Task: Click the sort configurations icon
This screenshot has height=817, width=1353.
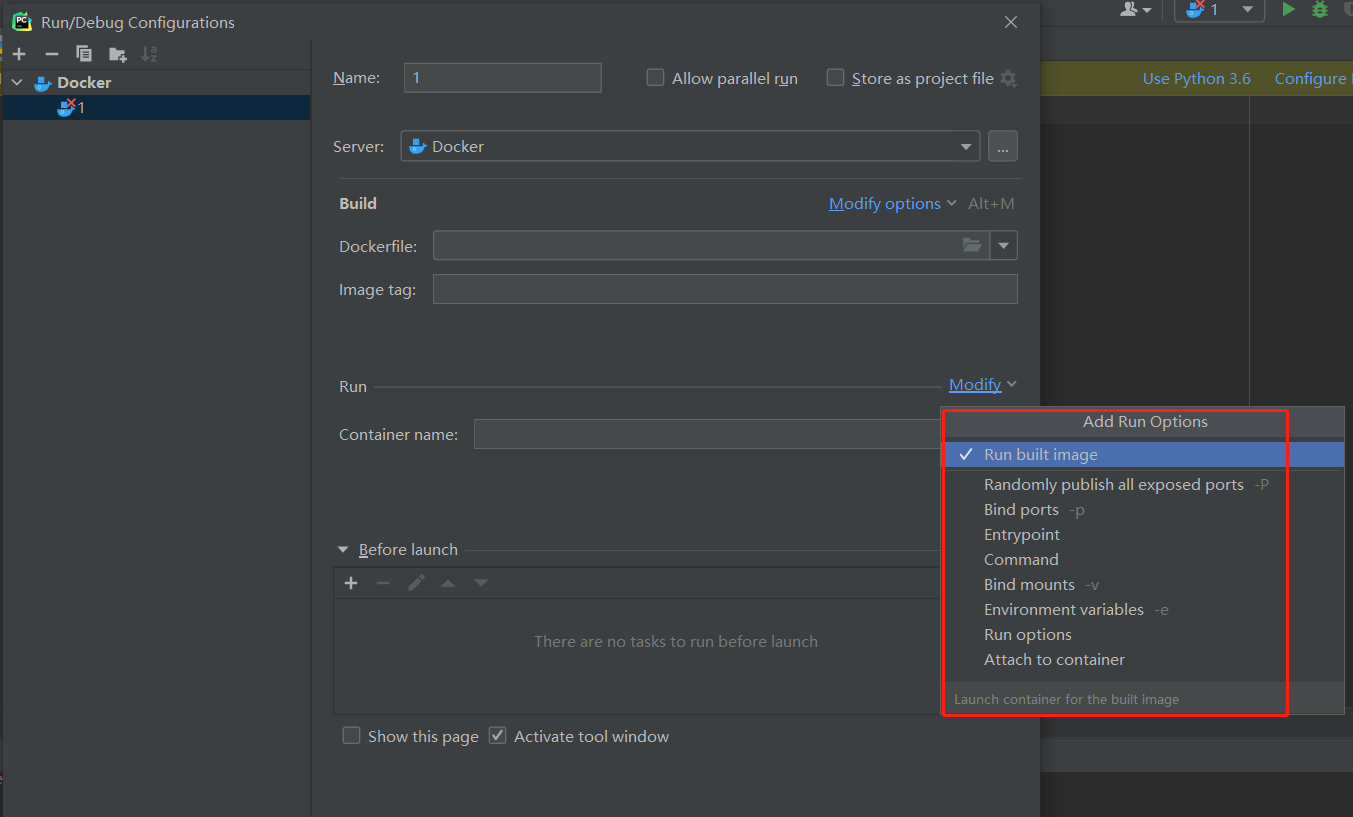Action: [149, 54]
